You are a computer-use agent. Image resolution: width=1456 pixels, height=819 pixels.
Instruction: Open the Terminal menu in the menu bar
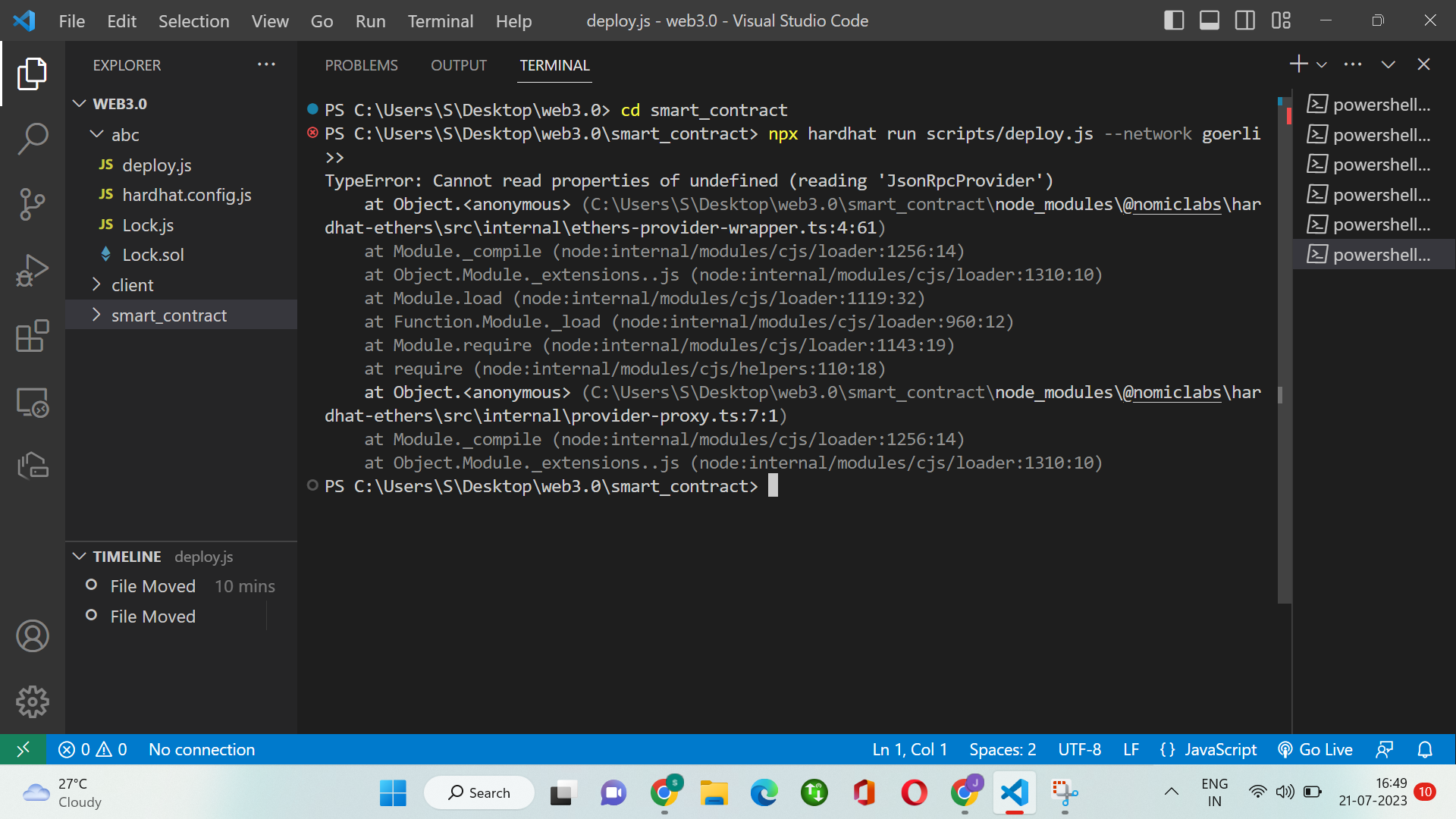point(440,21)
